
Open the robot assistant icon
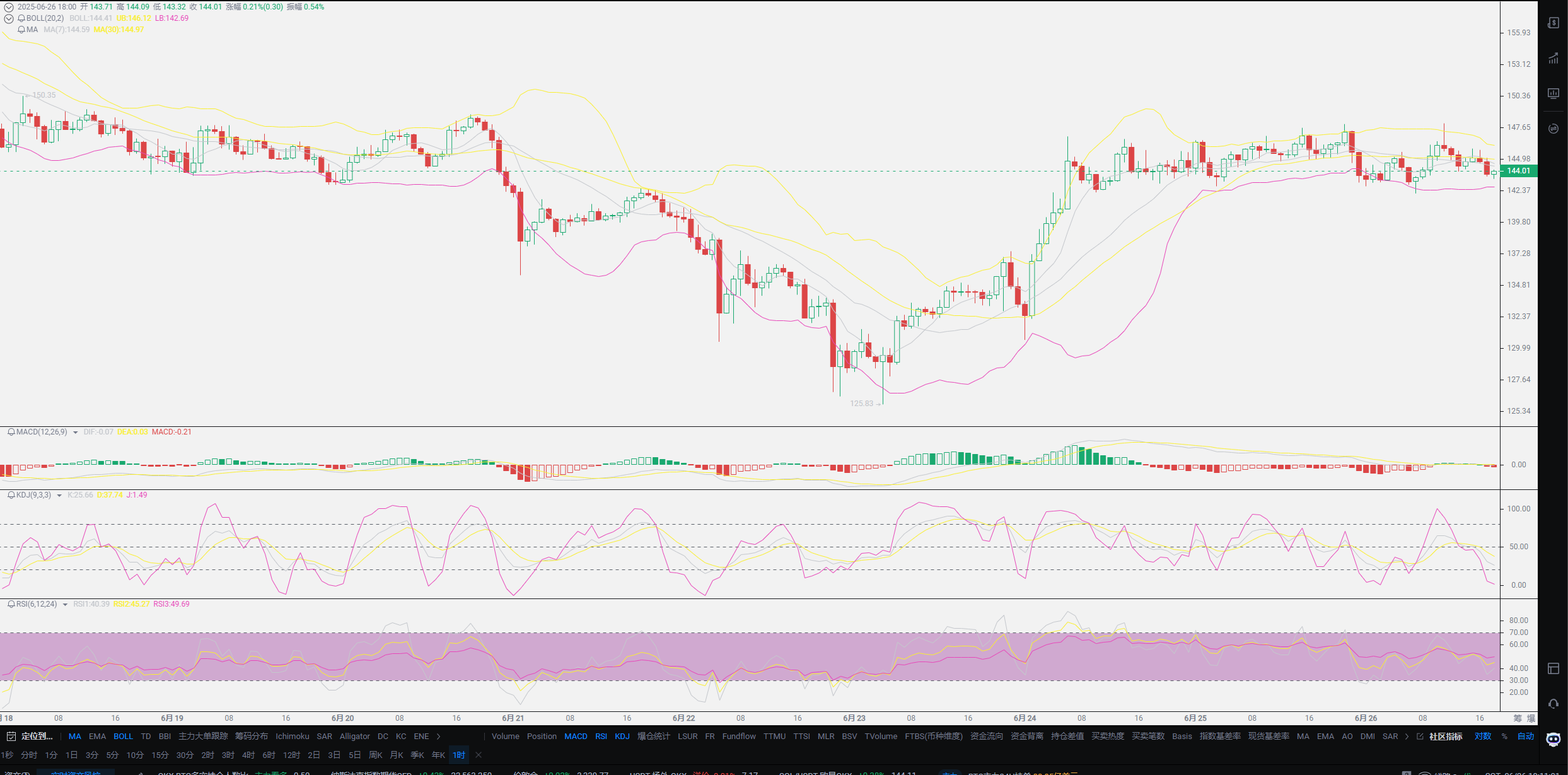1553,740
